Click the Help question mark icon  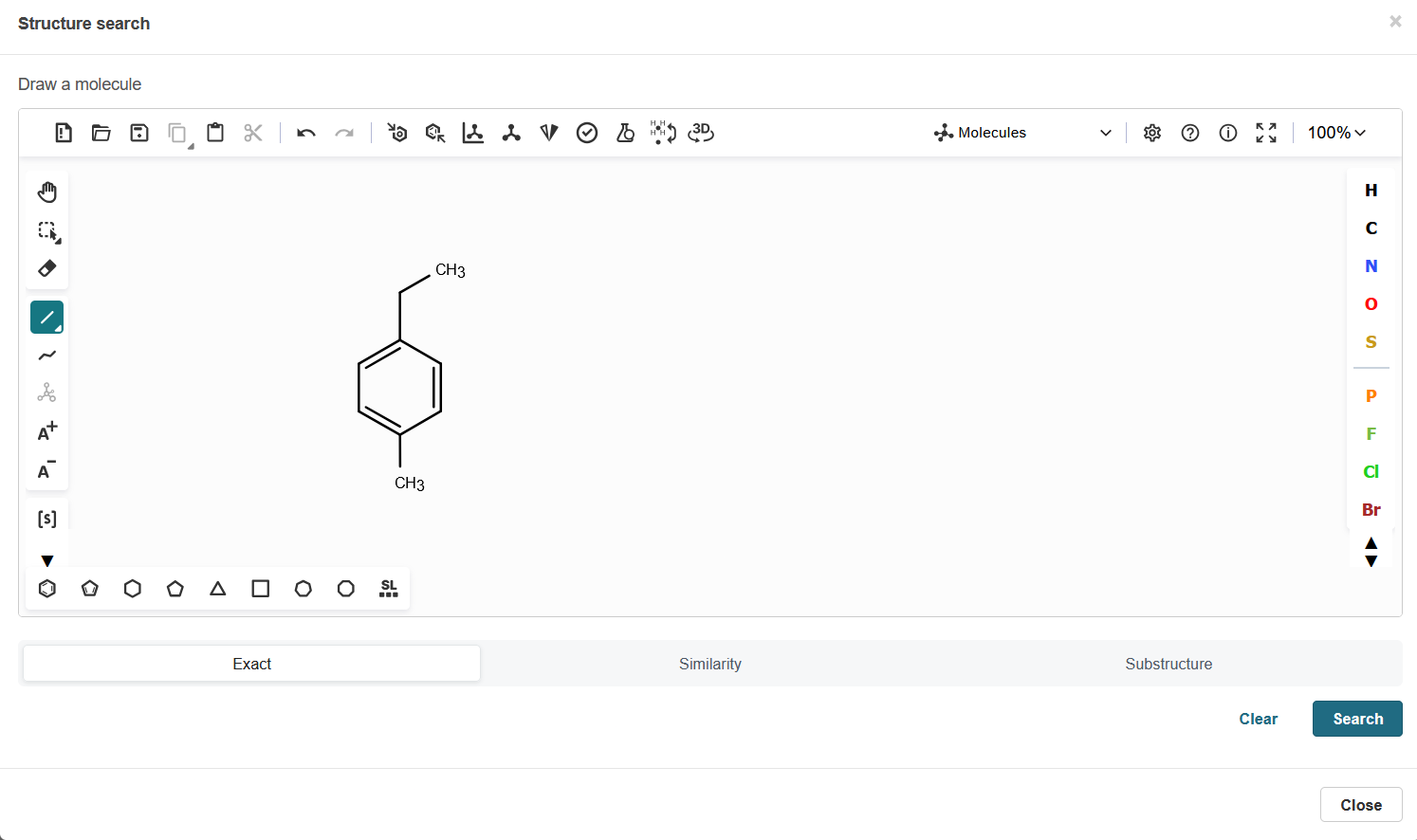point(1190,133)
